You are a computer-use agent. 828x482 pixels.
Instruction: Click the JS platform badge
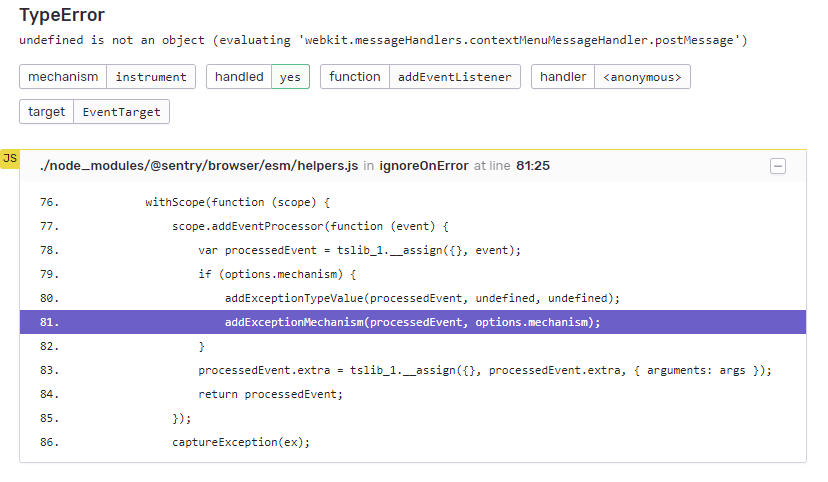click(x=10, y=158)
